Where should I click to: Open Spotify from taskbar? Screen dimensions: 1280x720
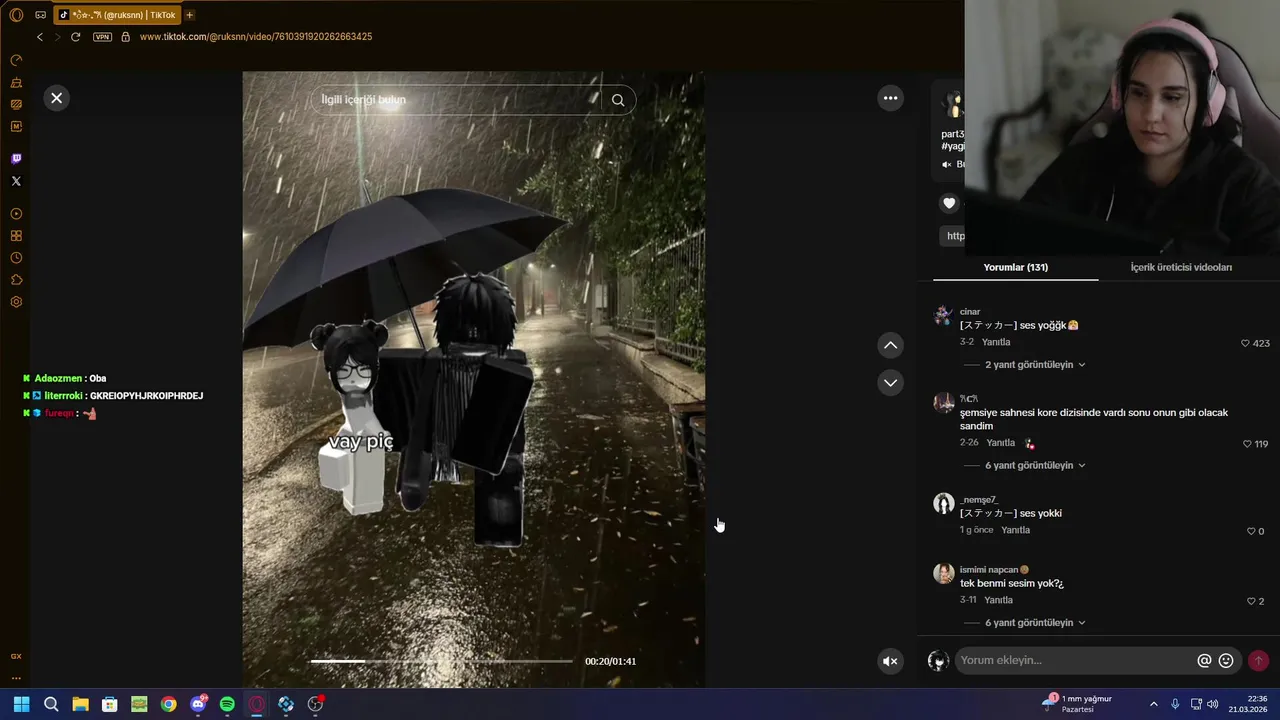[227, 704]
